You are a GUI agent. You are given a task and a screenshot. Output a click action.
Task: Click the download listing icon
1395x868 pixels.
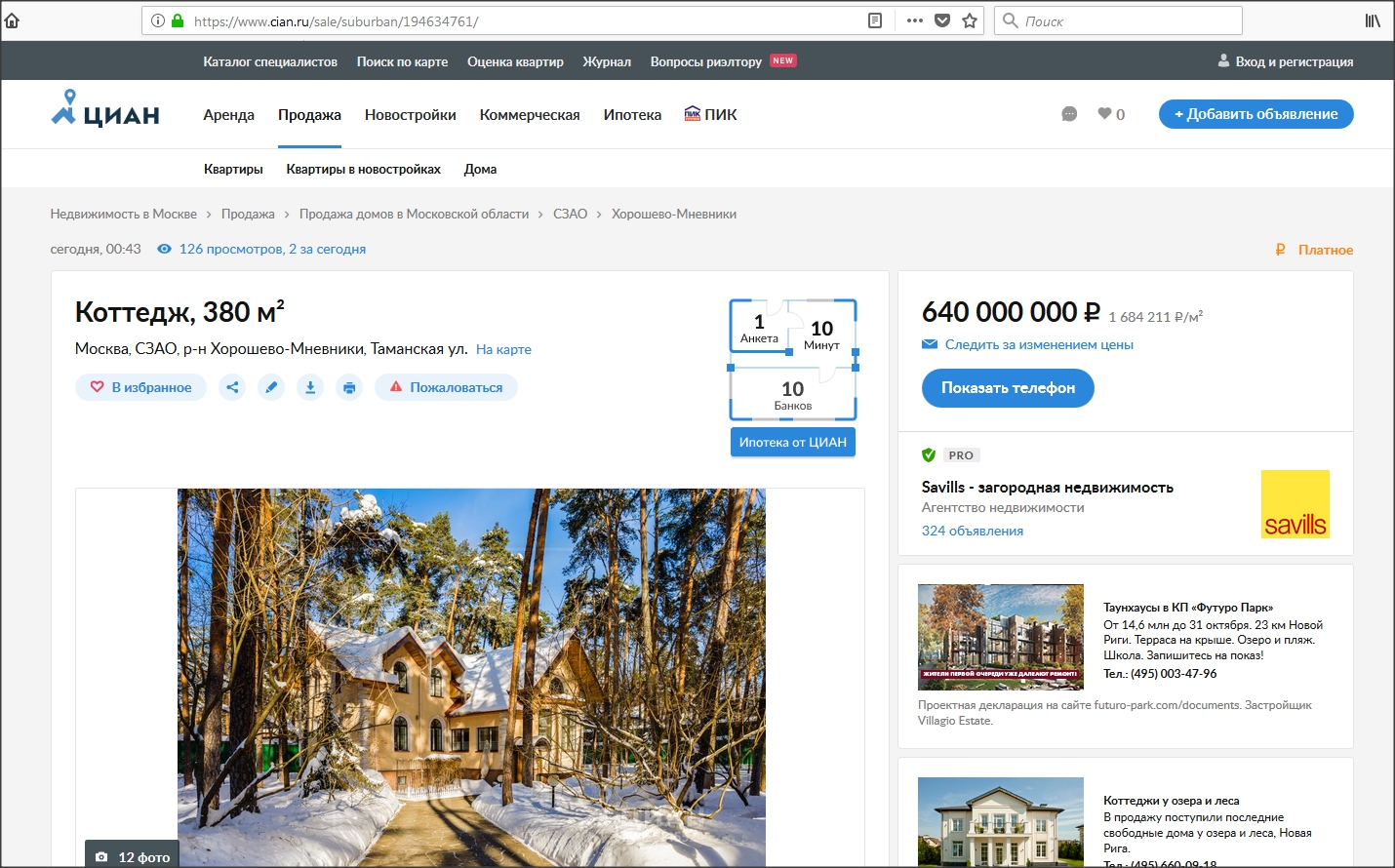coord(310,387)
